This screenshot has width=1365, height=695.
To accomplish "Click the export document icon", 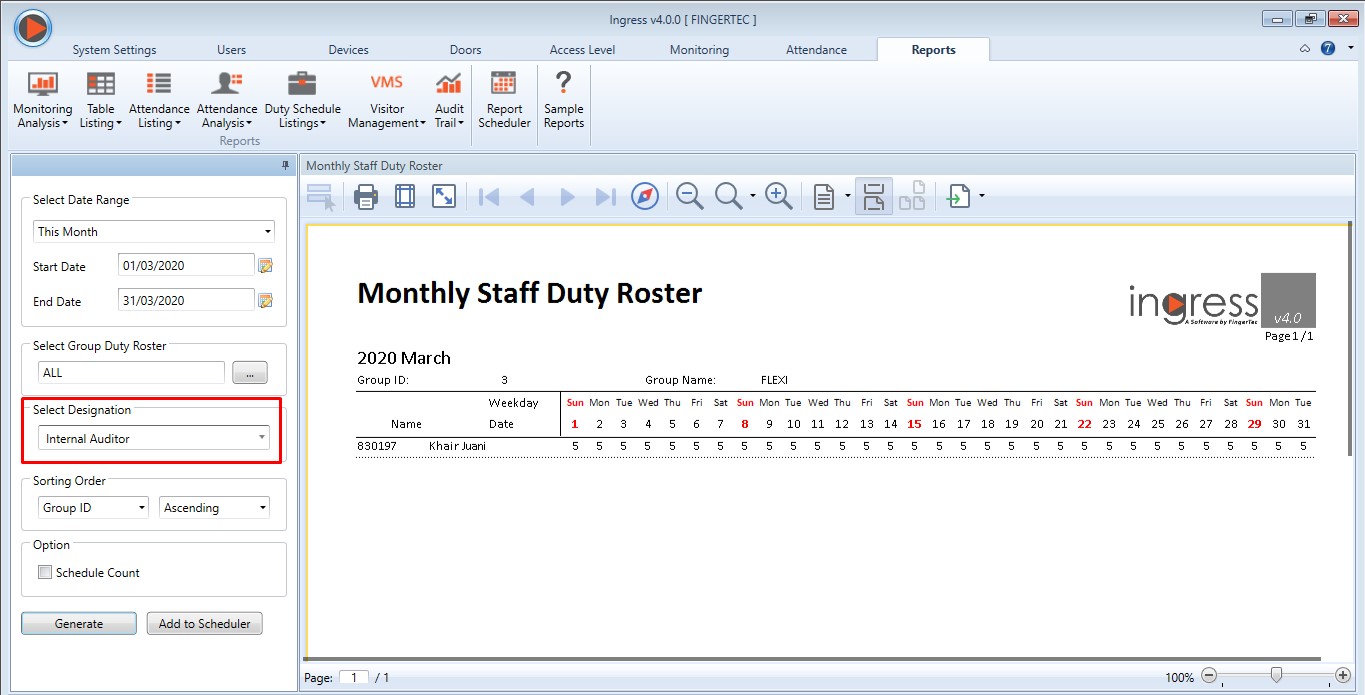I will (x=959, y=197).
